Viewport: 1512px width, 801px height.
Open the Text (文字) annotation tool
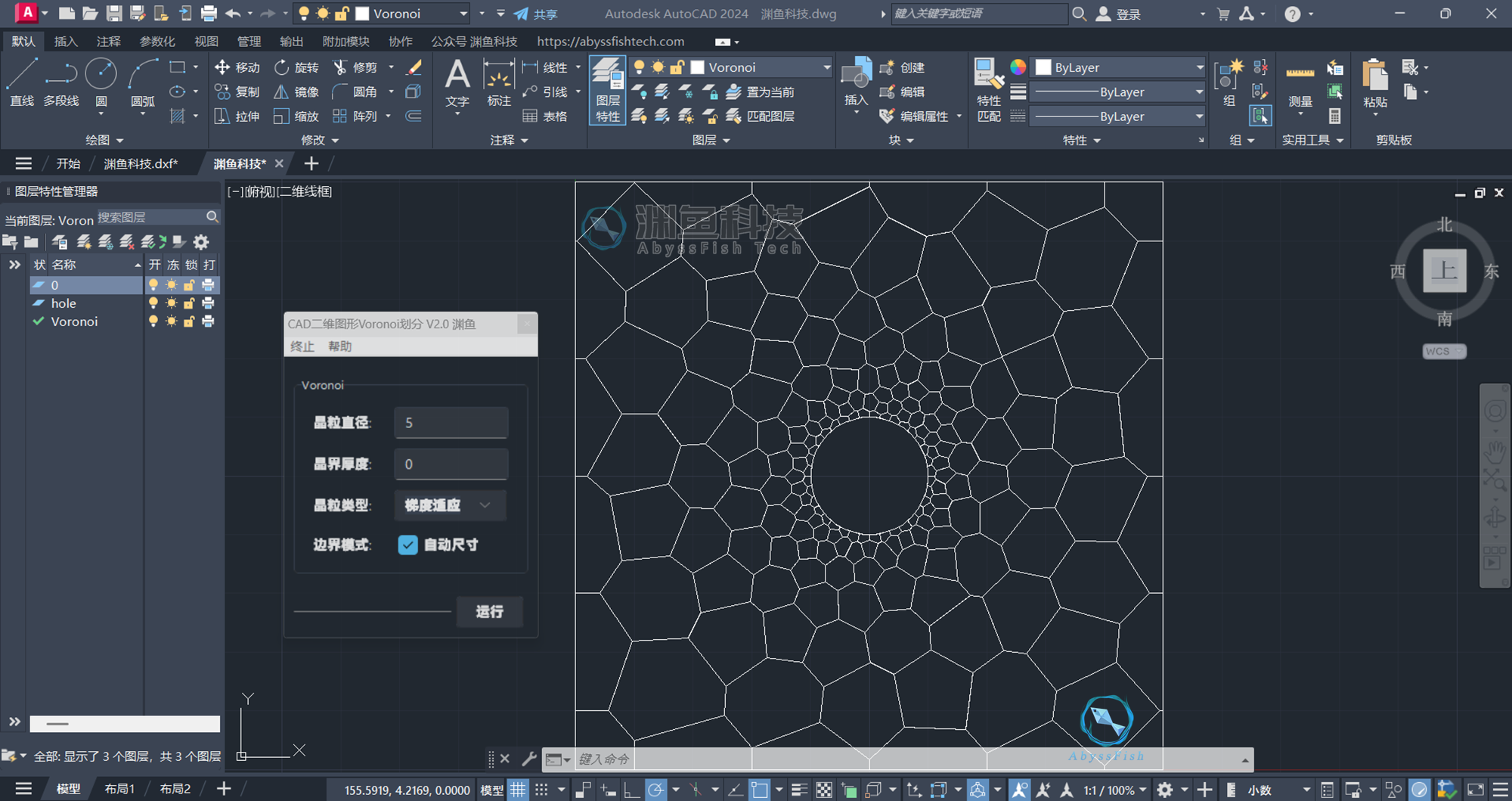pos(457,82)
